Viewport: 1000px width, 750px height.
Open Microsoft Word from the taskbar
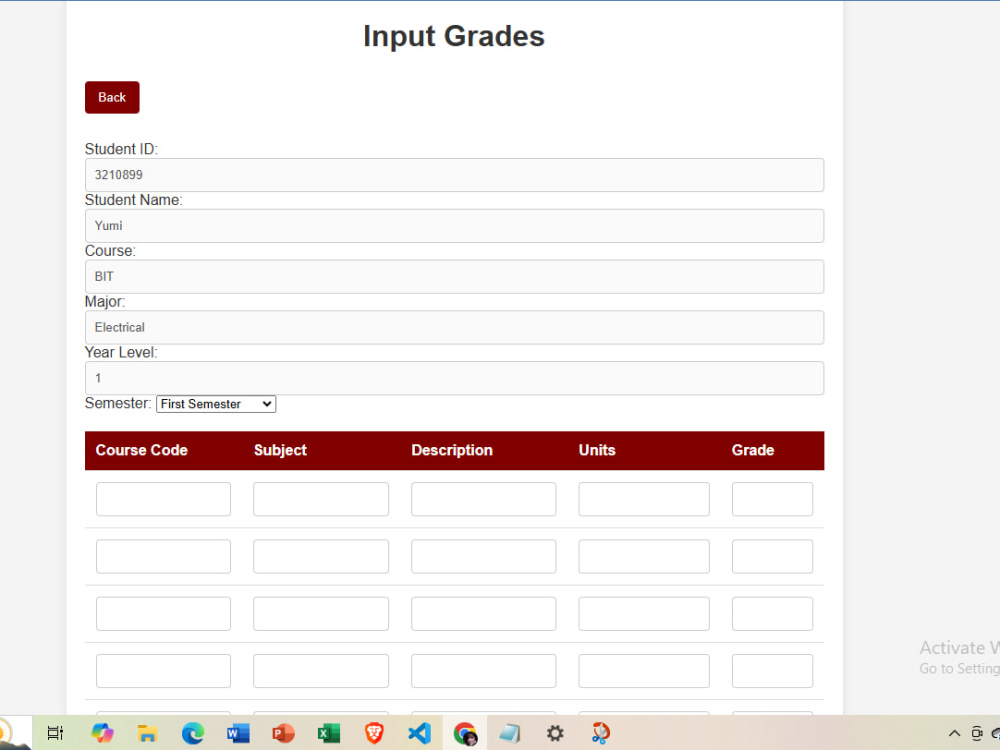point(238,733)
